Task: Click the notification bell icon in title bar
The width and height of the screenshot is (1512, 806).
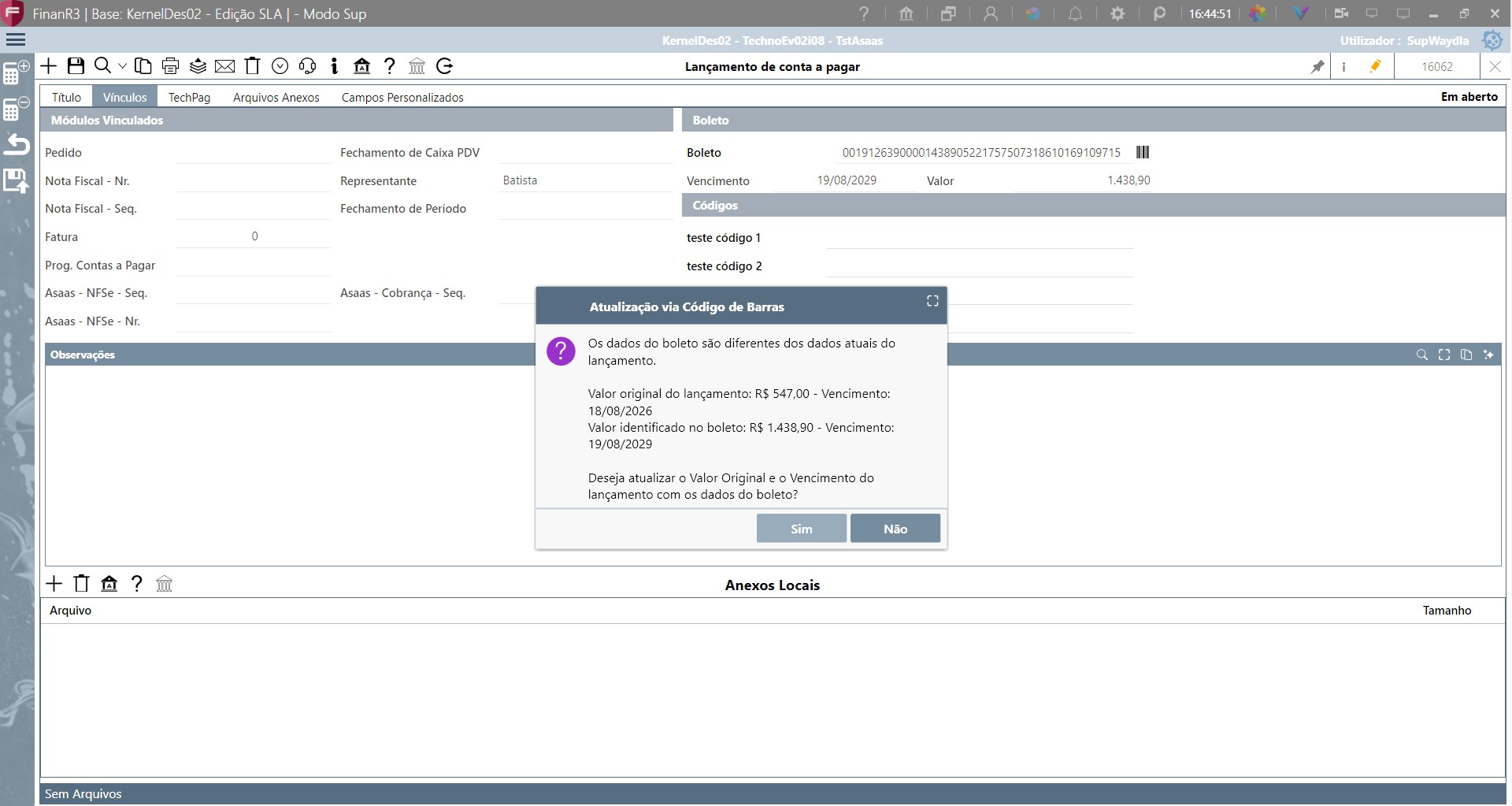Action: coord(1075,13)
